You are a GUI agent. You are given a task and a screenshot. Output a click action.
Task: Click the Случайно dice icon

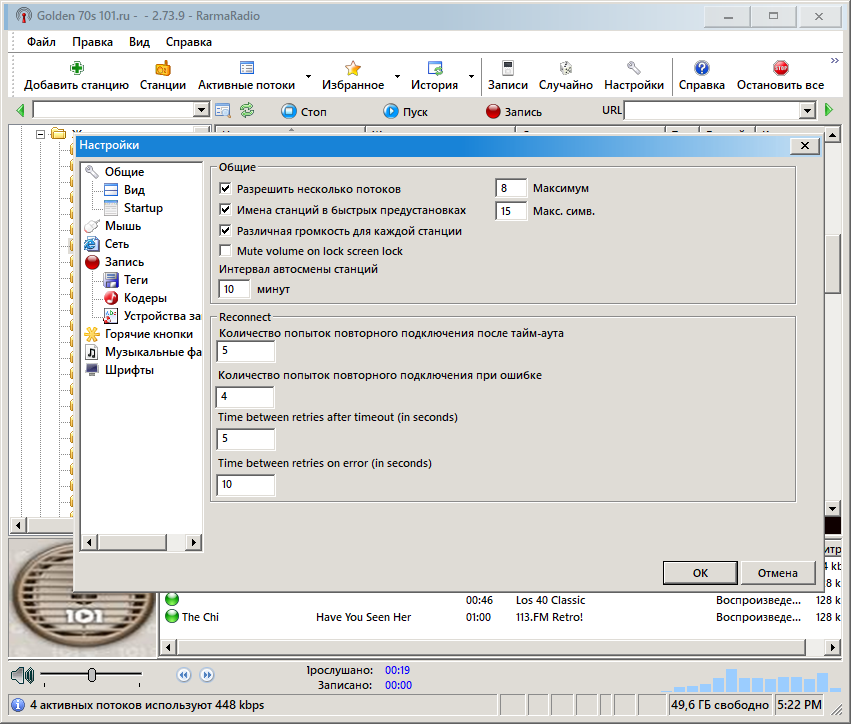click(566, 68)
